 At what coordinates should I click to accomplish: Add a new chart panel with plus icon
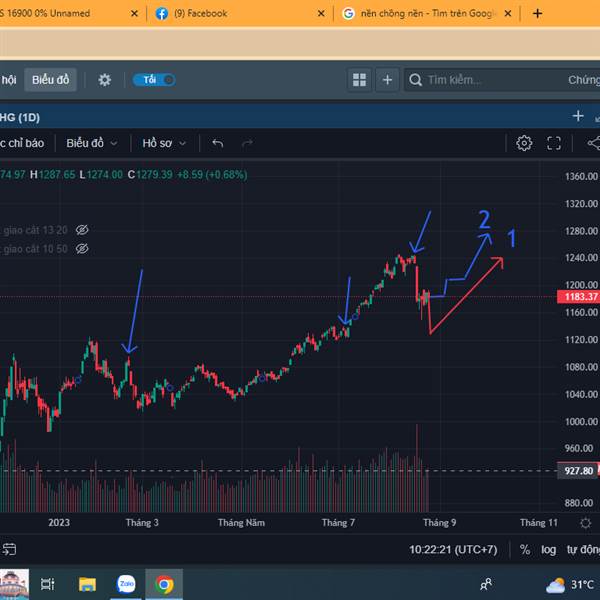[578, 116]
